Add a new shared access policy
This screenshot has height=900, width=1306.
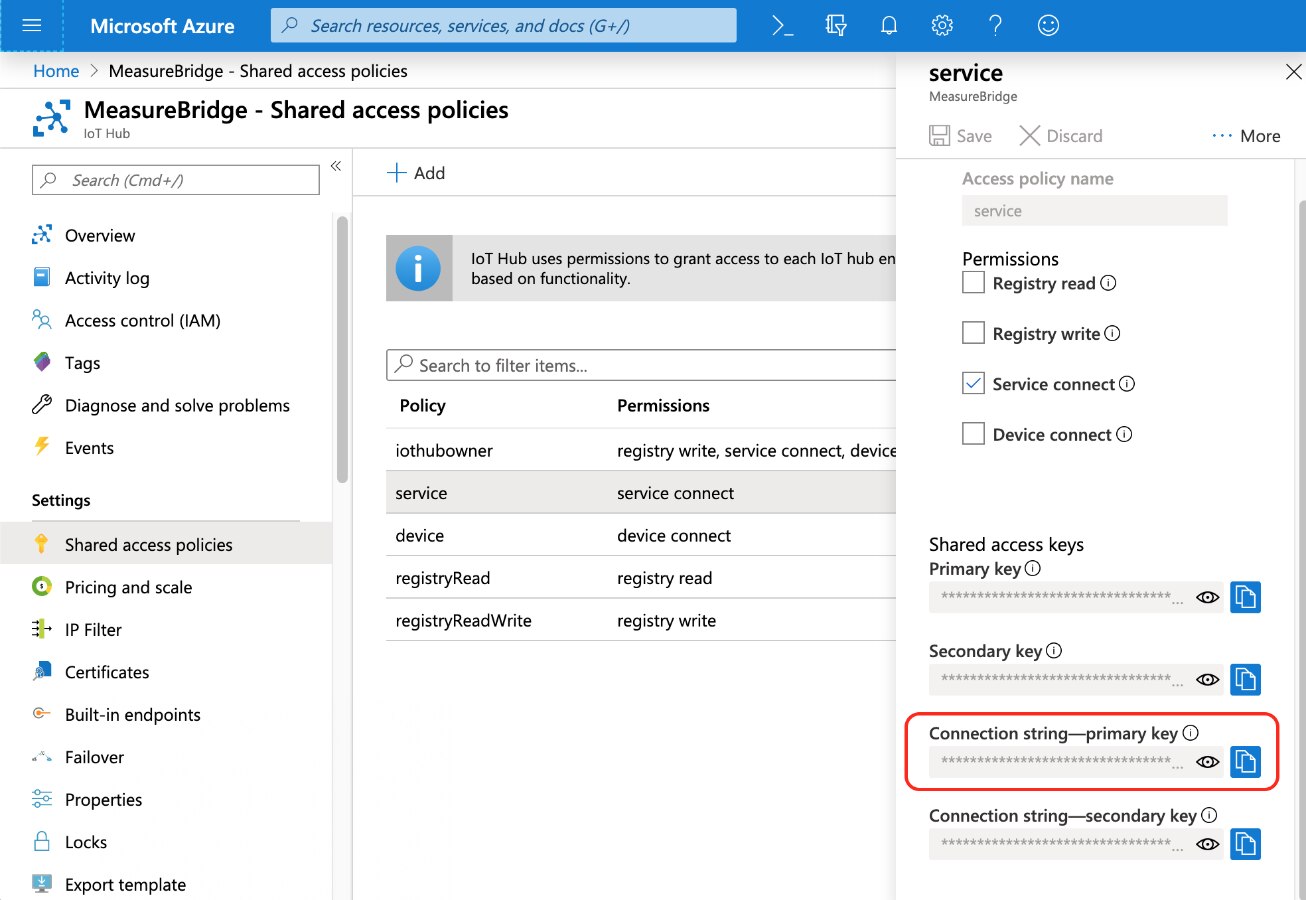416,173
